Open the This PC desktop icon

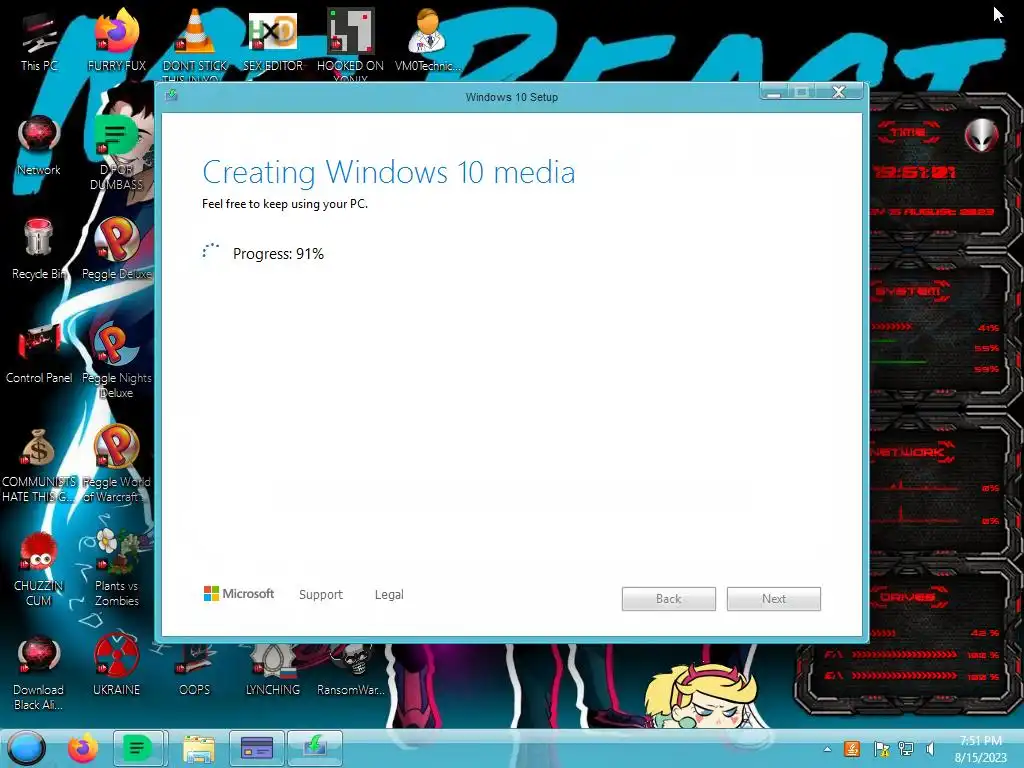(39, 43)
